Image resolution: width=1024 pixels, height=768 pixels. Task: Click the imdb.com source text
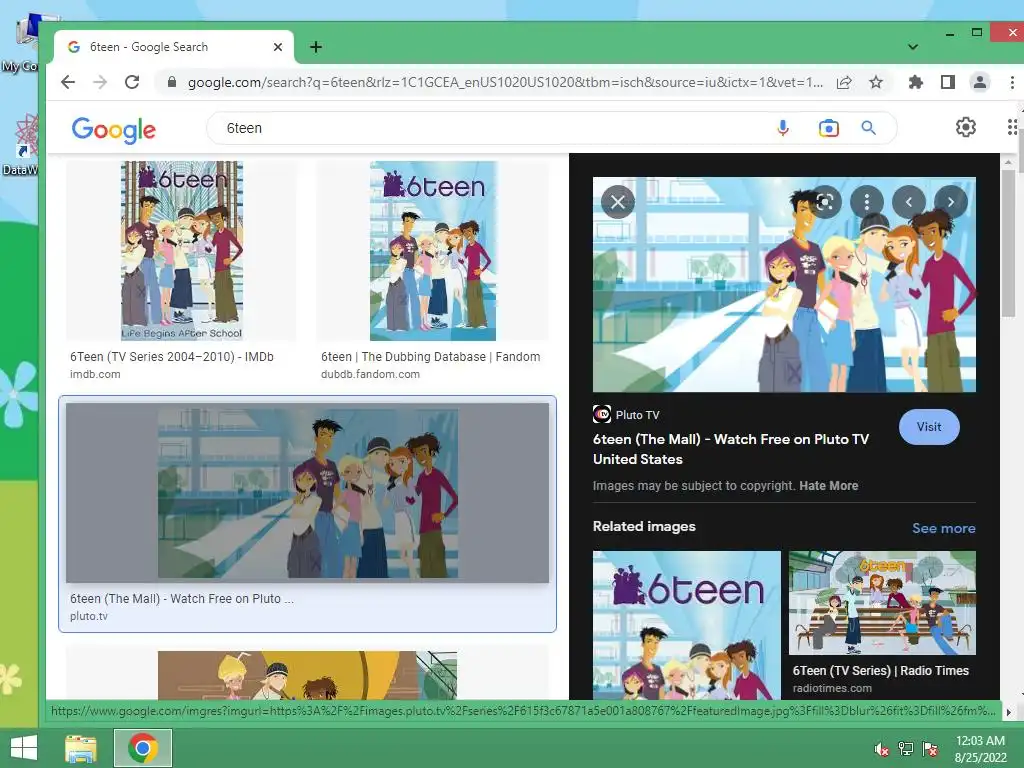(x=95, y=374)
